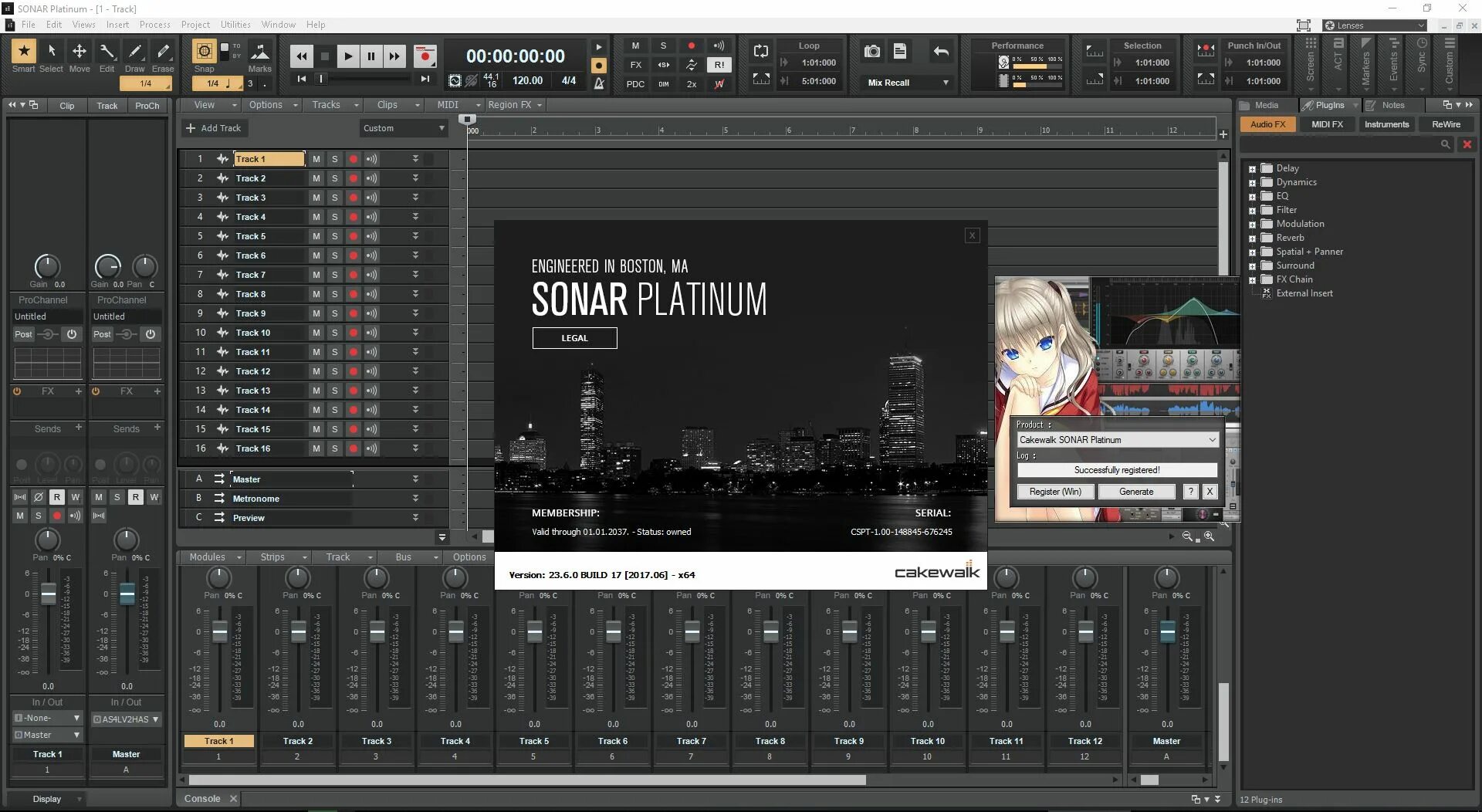Select the Track 14 name field
Image resolution: width=1482 pixels, height=812 pixels.
(x=269, y=410)
